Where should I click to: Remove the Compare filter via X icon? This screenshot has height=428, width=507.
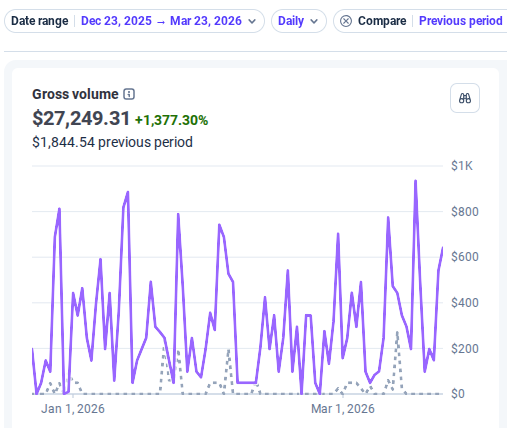pyautogui.click(x=346, y=21)
